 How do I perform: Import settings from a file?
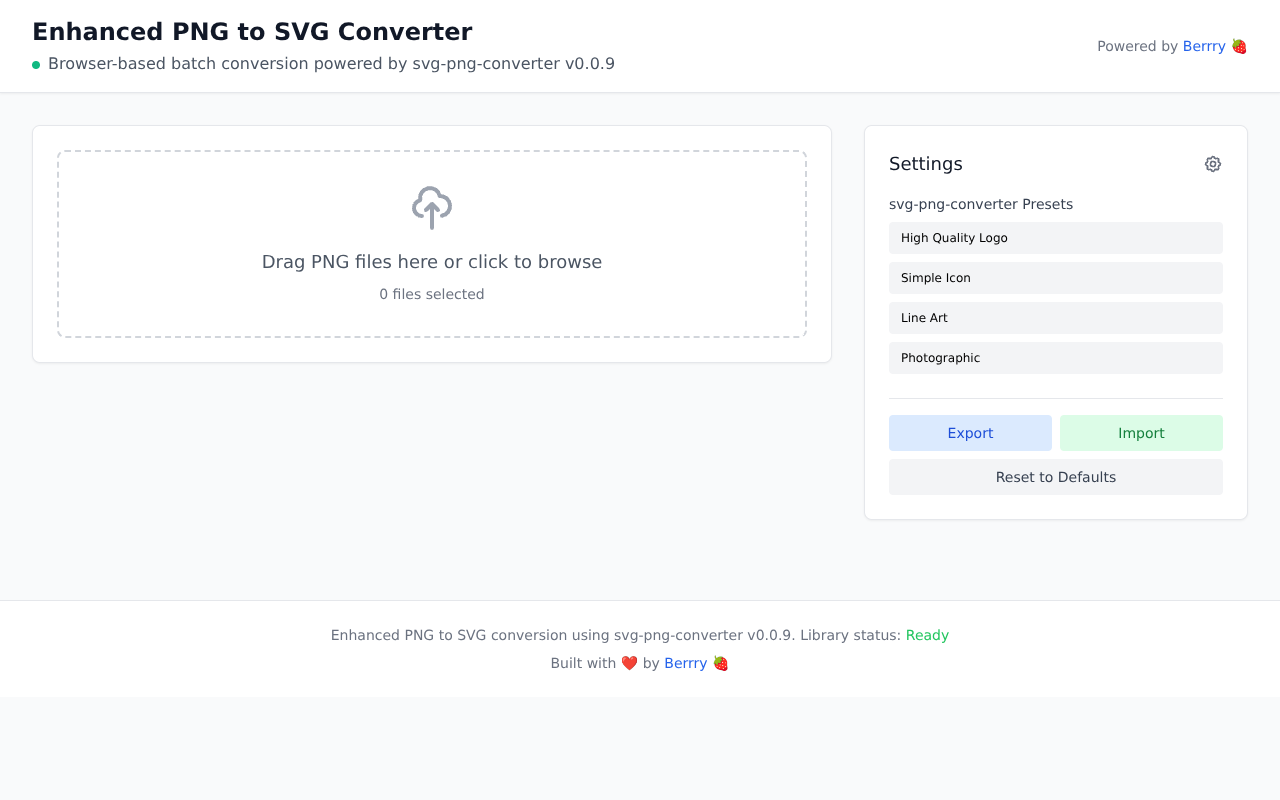pos(1141,433)
